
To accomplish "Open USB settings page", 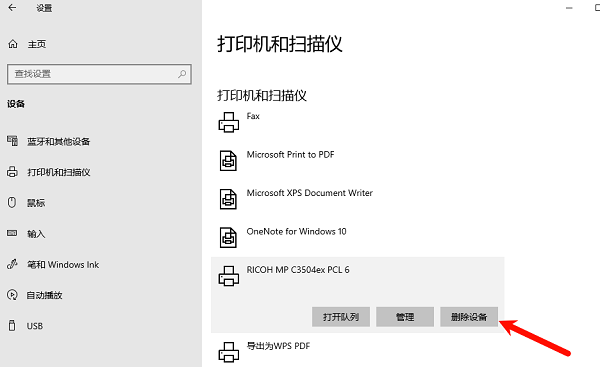I will coord(34,326).
